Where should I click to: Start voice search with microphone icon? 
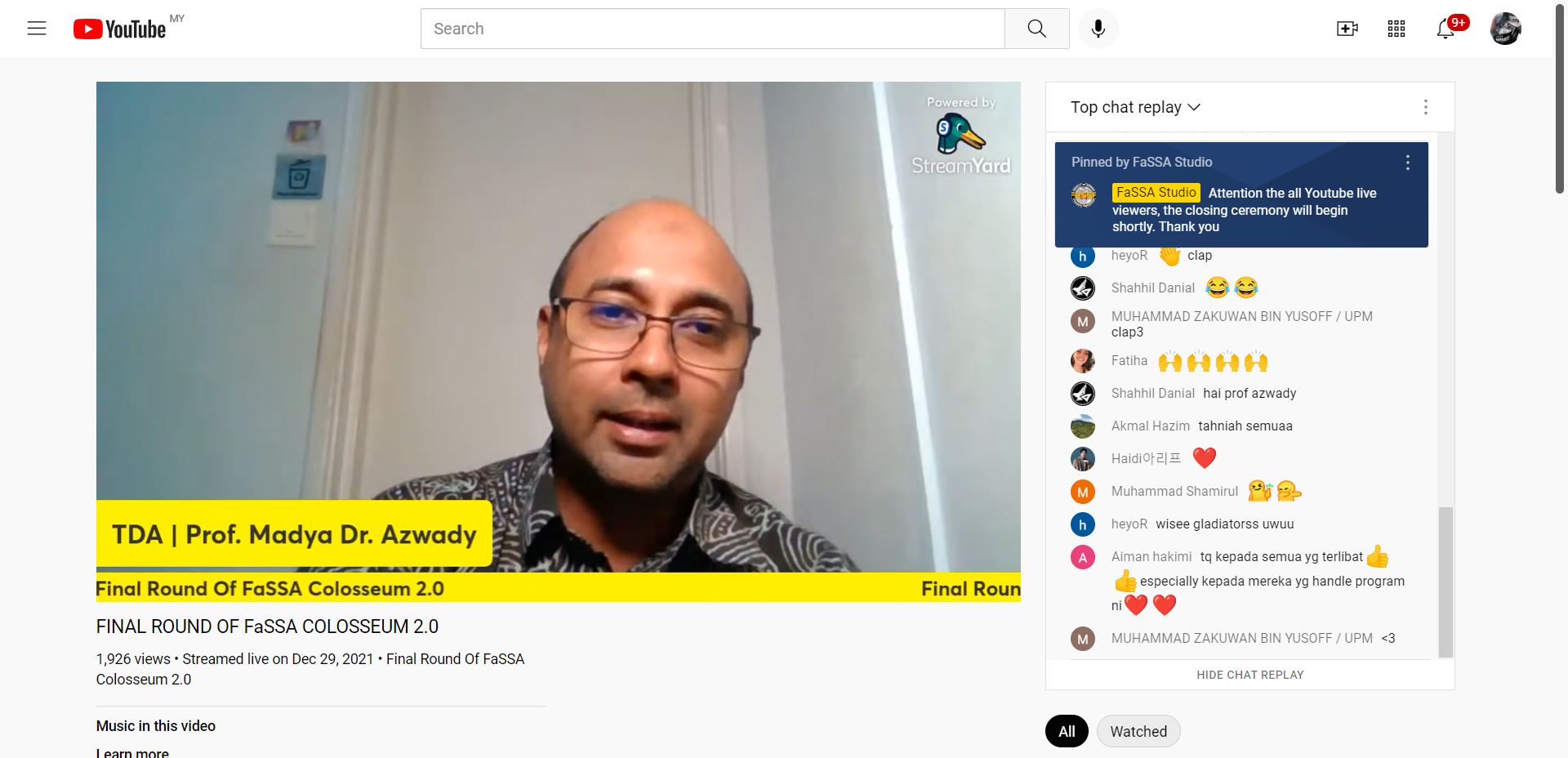tap(1098, 29)
